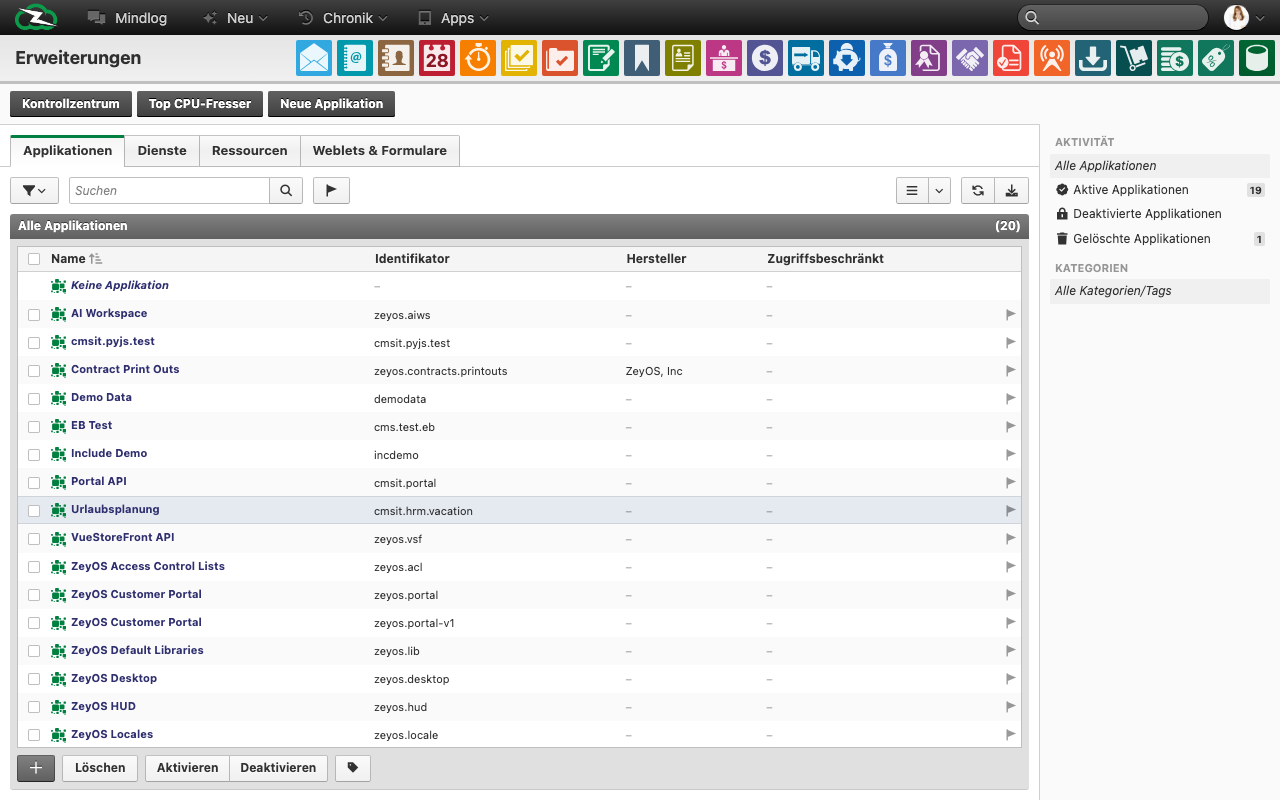Open the blue money bag icon
Image resolution: width=1280 pixels, height=800 pixels.
click(x=888, y=58)
